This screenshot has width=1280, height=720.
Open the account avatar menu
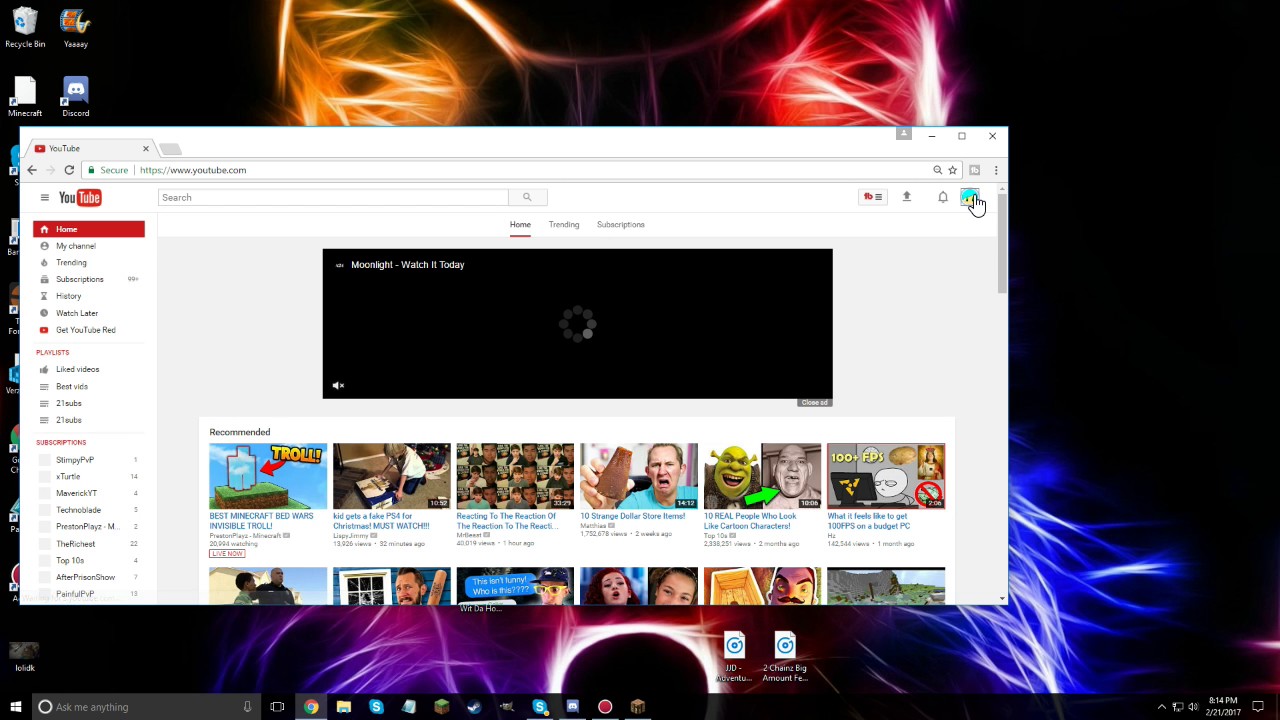pos(970,197)
